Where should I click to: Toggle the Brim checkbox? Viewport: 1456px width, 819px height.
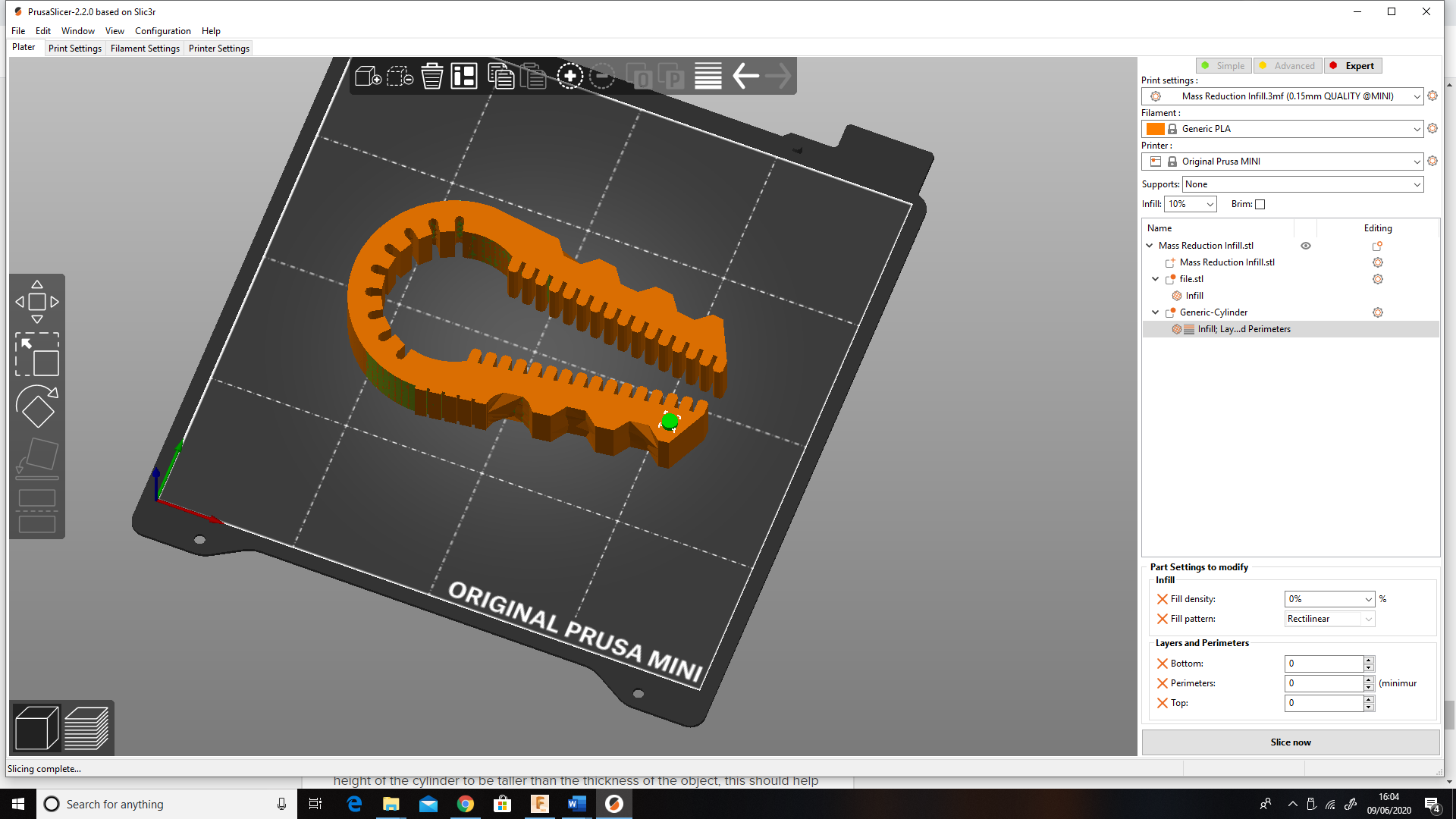[x=1260, y=204]
